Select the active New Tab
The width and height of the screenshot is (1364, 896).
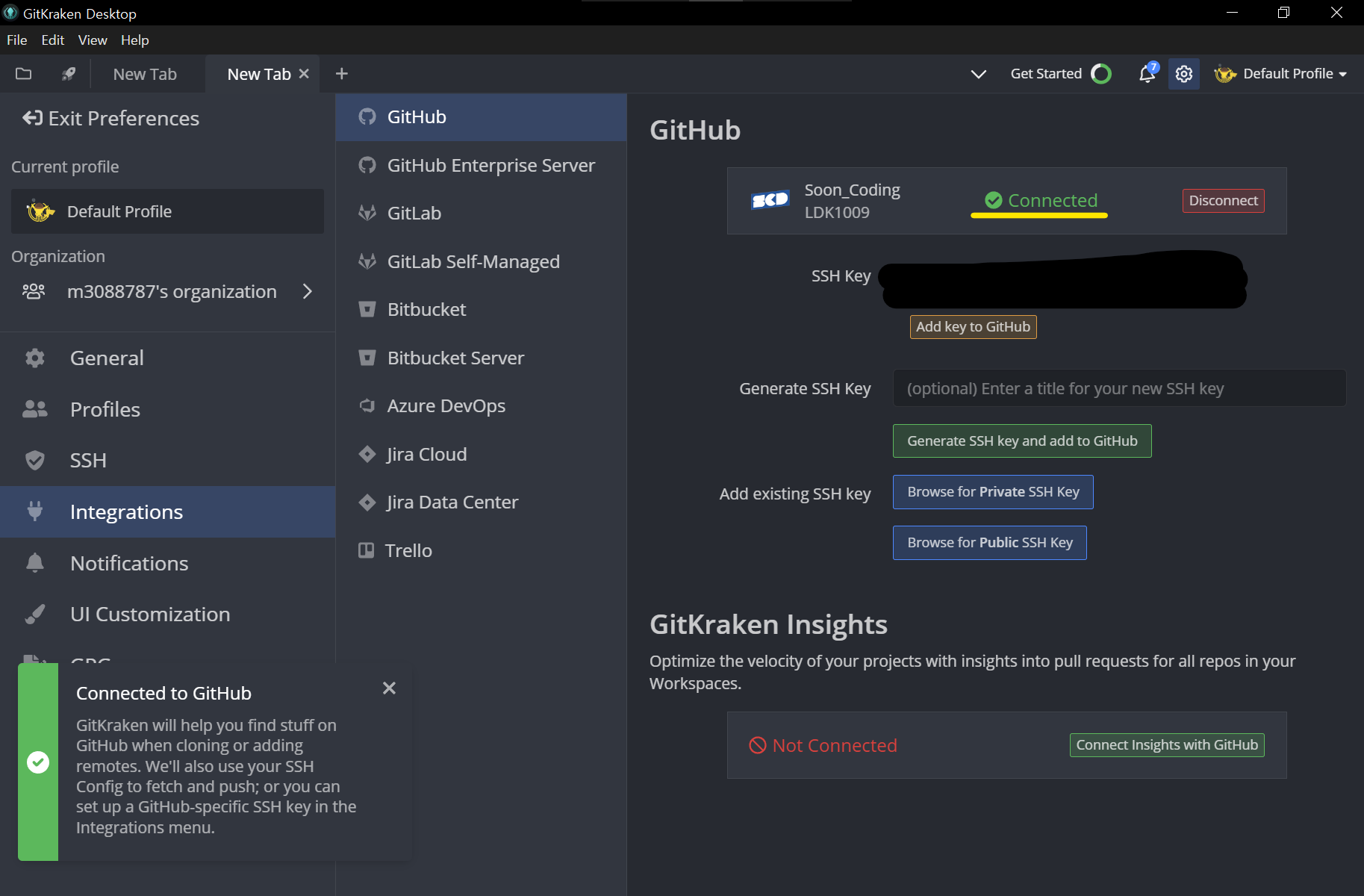click(259, 74)
